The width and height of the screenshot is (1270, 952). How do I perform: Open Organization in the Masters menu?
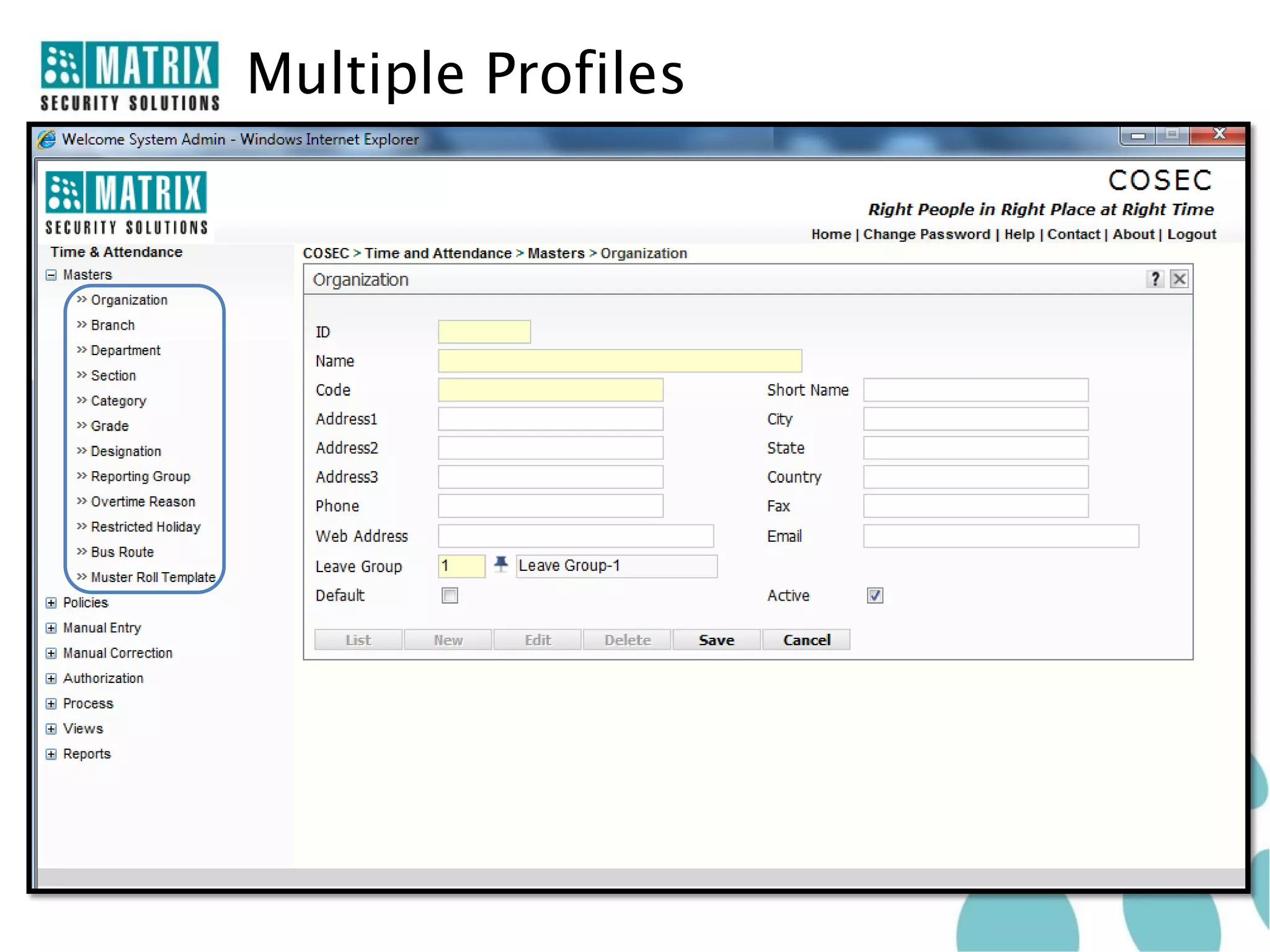point(129,300)
